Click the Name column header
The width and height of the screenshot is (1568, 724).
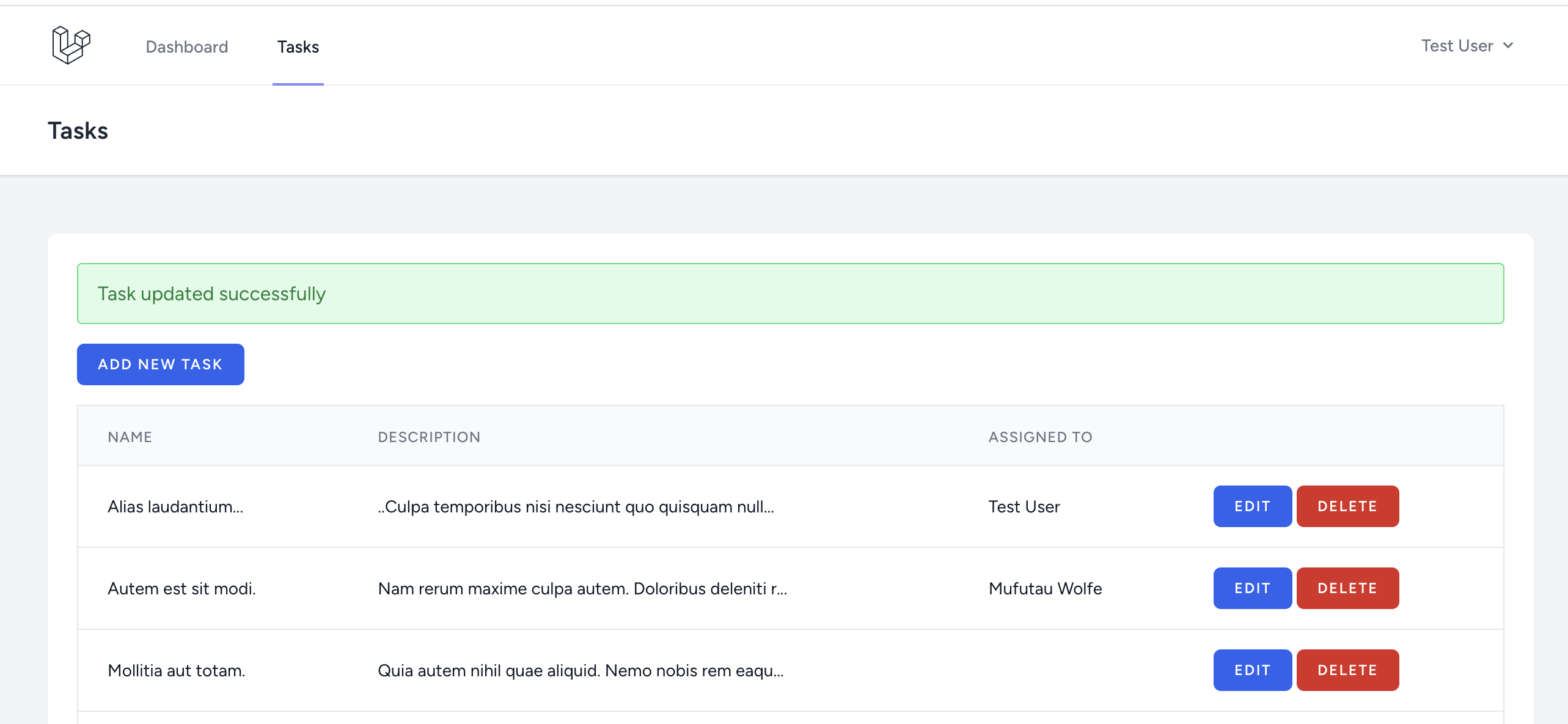point(130,437)
